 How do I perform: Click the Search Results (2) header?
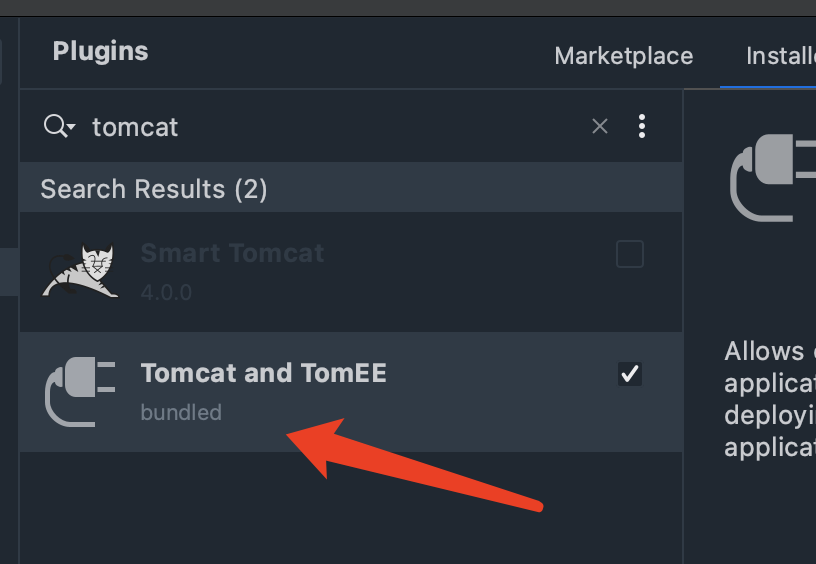coord(154,189)
